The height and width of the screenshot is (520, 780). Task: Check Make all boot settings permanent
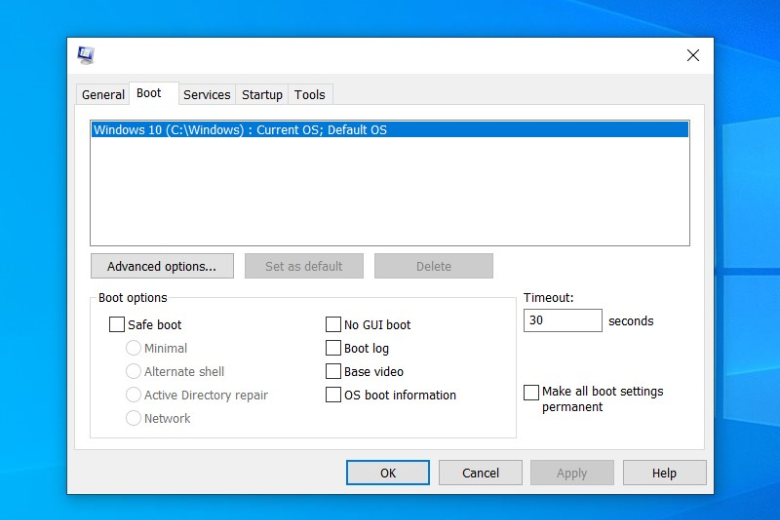[531, 392]
